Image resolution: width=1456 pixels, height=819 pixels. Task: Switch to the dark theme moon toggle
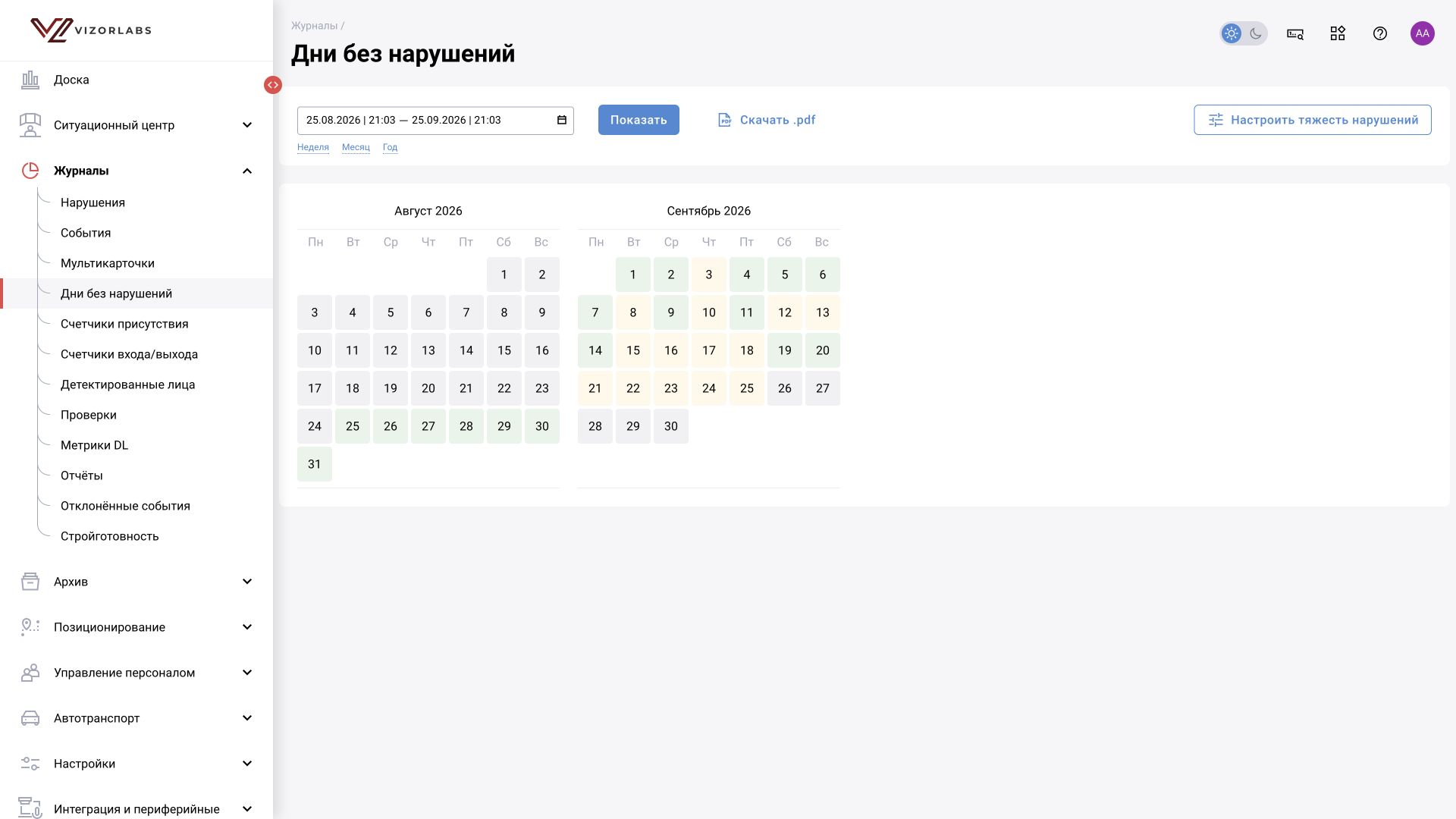(x=1256, y=33)
